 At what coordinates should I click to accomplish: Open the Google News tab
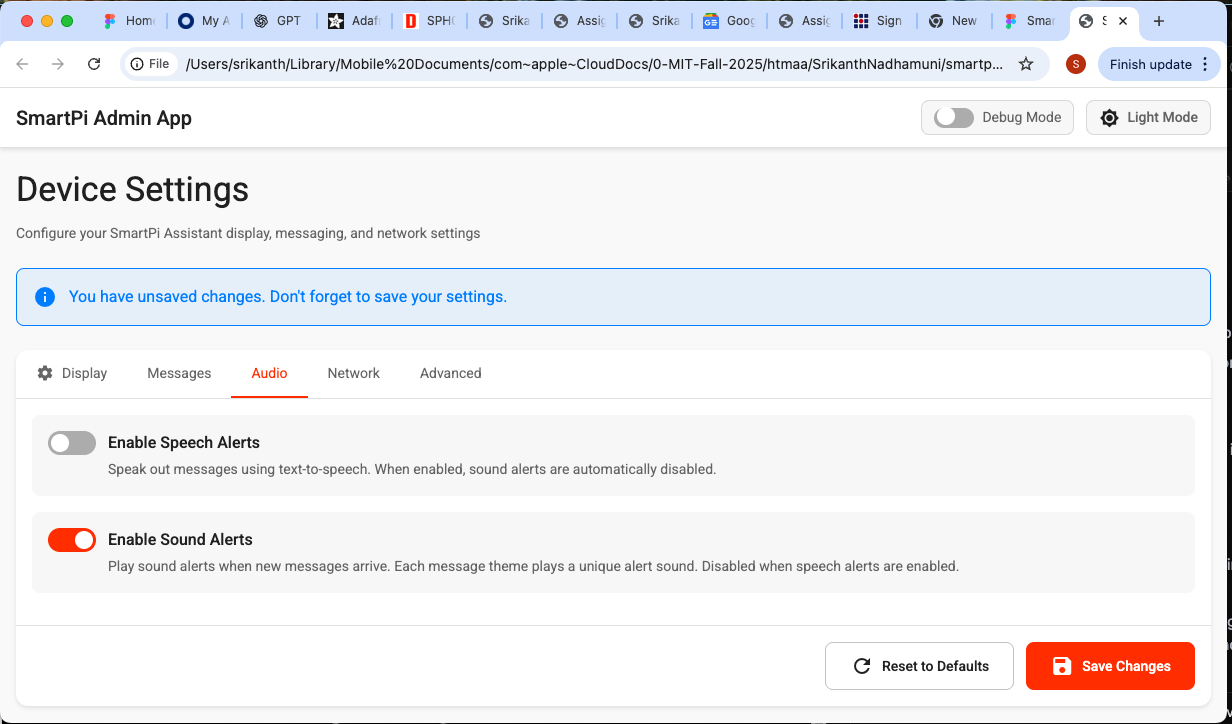pos(729,20)
